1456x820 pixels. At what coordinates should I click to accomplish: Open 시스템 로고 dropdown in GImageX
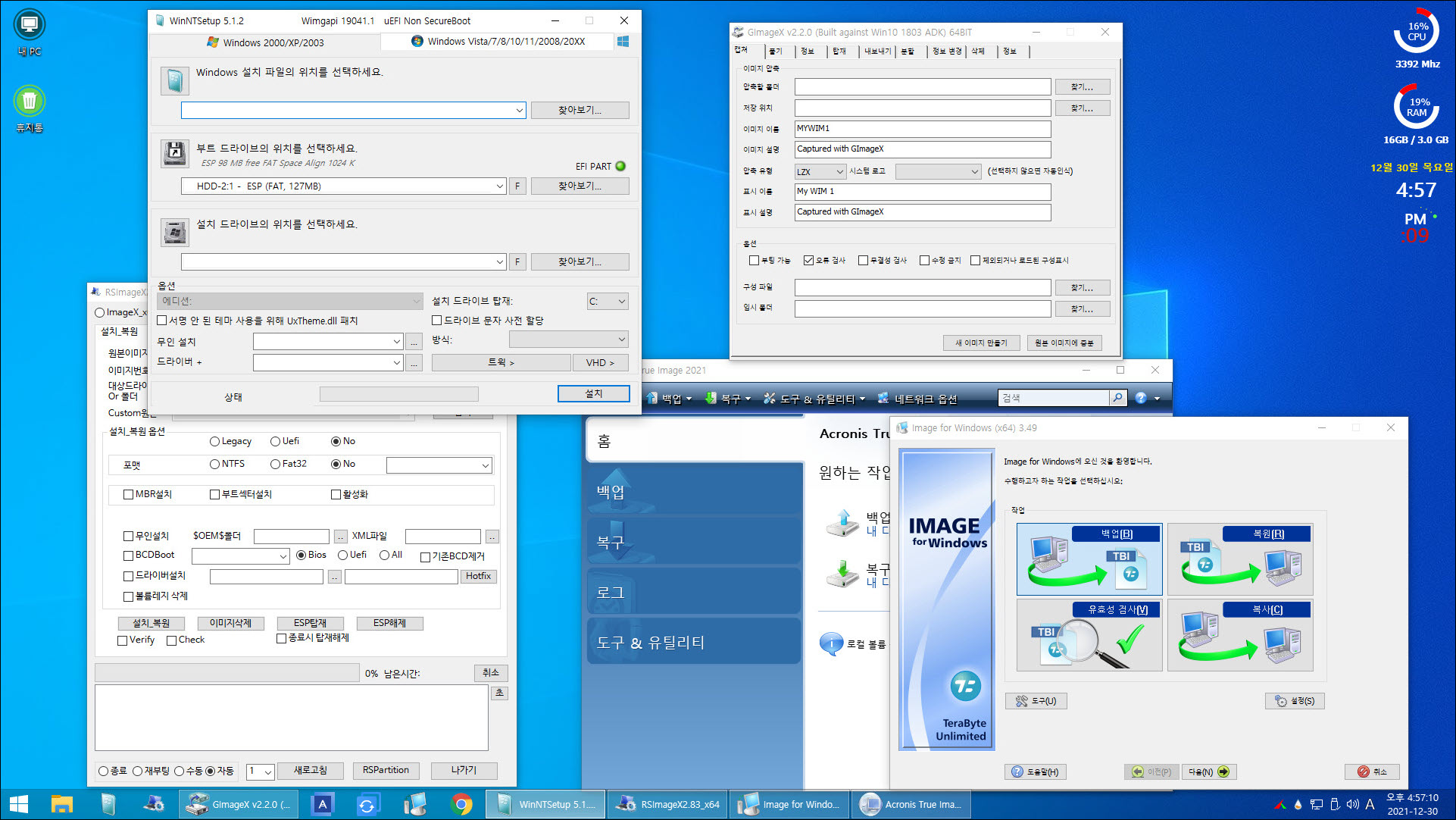click(939, 172)
